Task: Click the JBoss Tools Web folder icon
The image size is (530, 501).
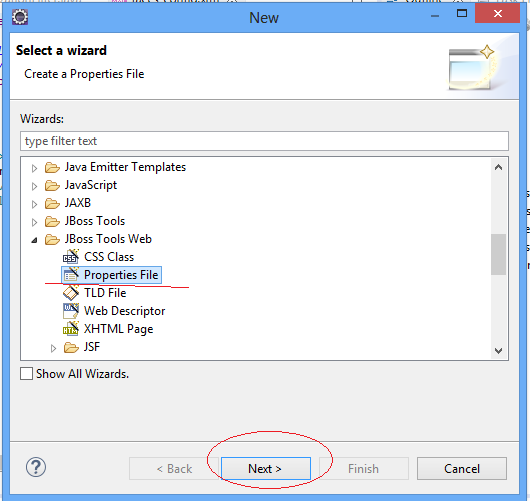Action: pyautogui.click(x=52, y=239)
